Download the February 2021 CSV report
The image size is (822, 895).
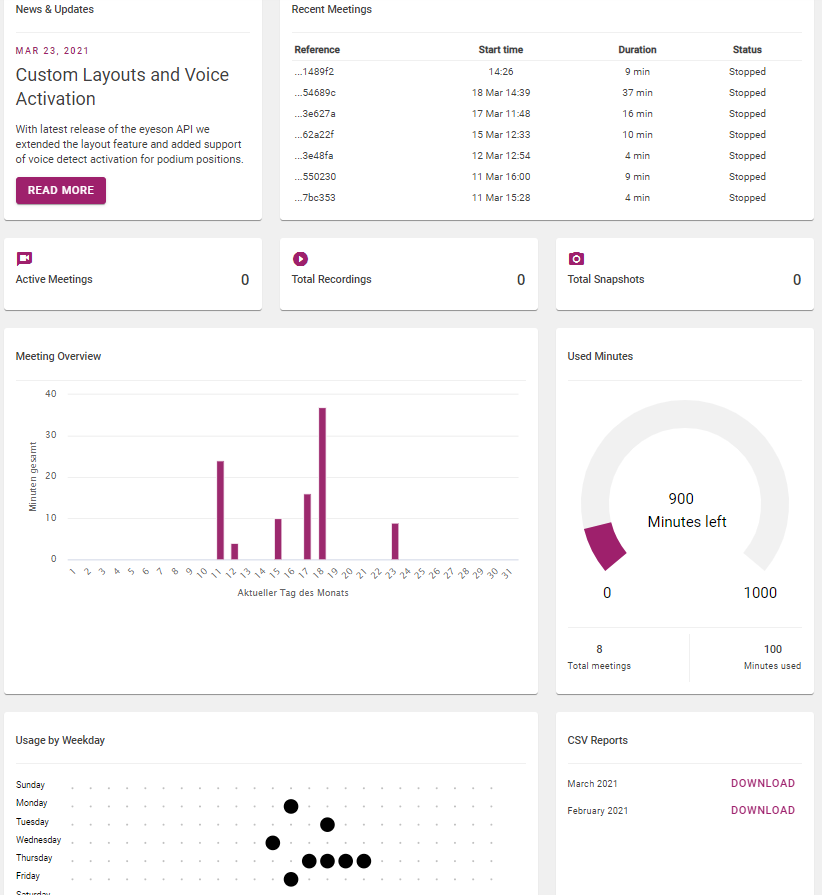tap(762, 810)
